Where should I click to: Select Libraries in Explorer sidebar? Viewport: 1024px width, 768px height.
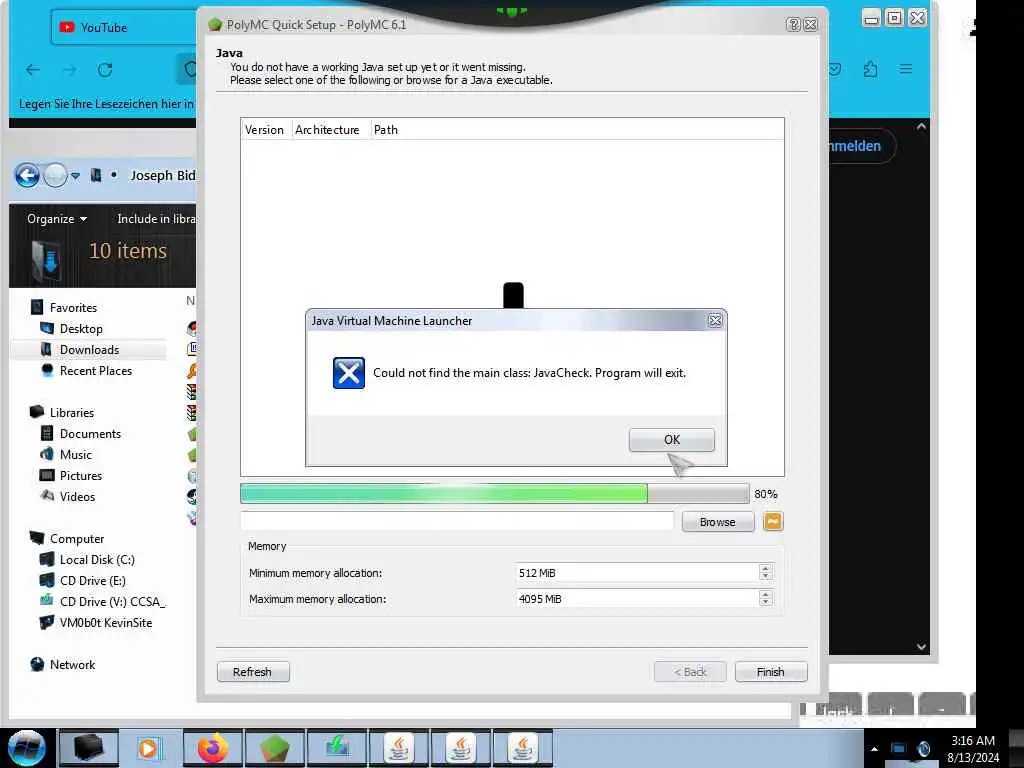pos(72,413)
